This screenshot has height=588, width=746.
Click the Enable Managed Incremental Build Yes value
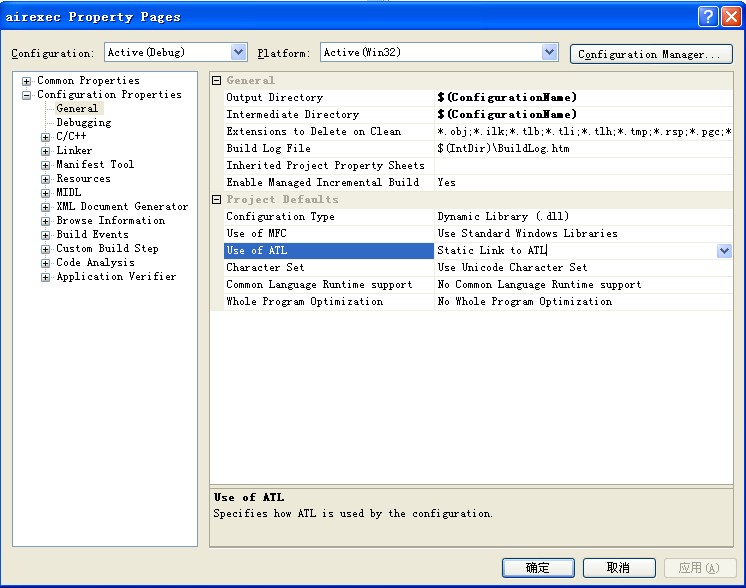point(446,183)
